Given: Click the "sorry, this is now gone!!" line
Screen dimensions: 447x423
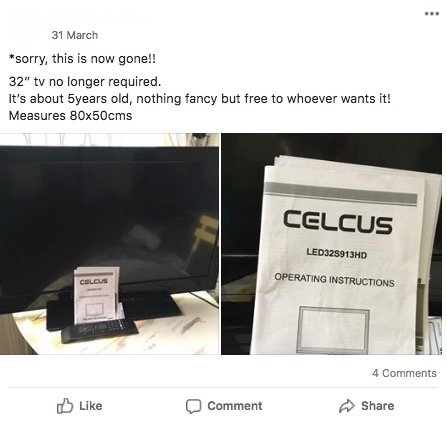Looking at the screenshot, I should coord(82,59).
